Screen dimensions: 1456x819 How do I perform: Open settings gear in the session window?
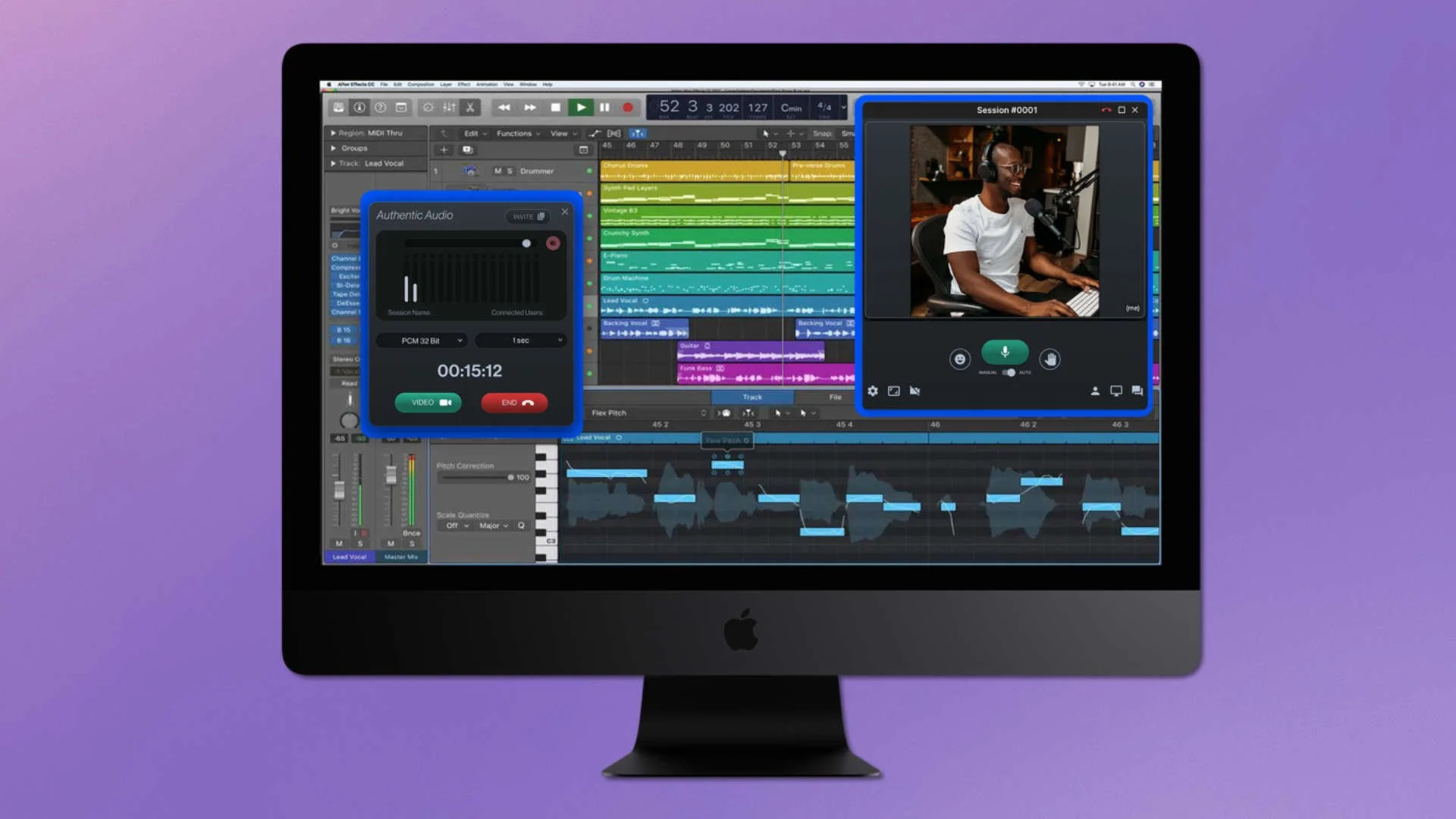click(x=873, y=391)
